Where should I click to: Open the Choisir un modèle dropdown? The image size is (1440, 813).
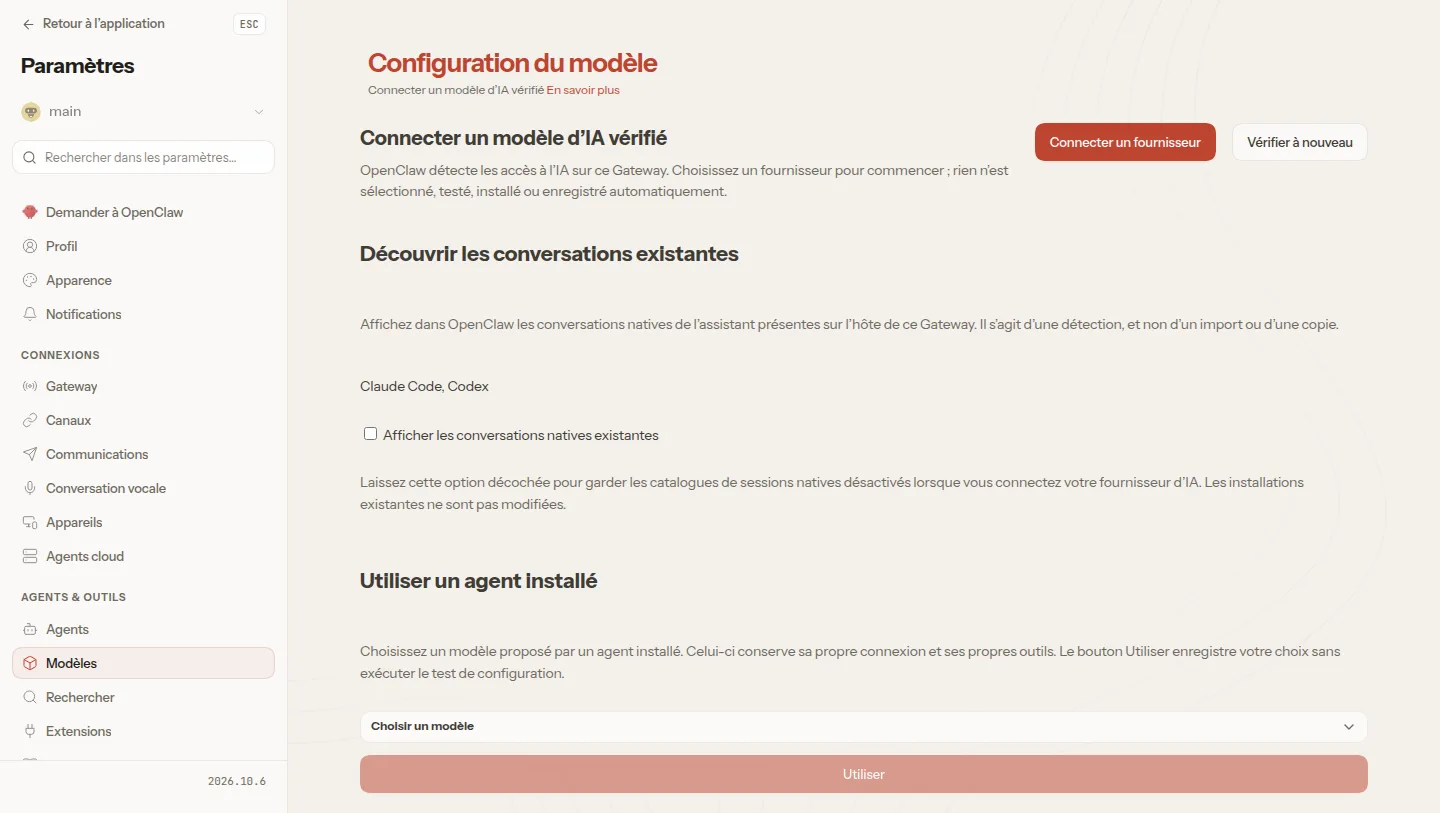point(863,726)
